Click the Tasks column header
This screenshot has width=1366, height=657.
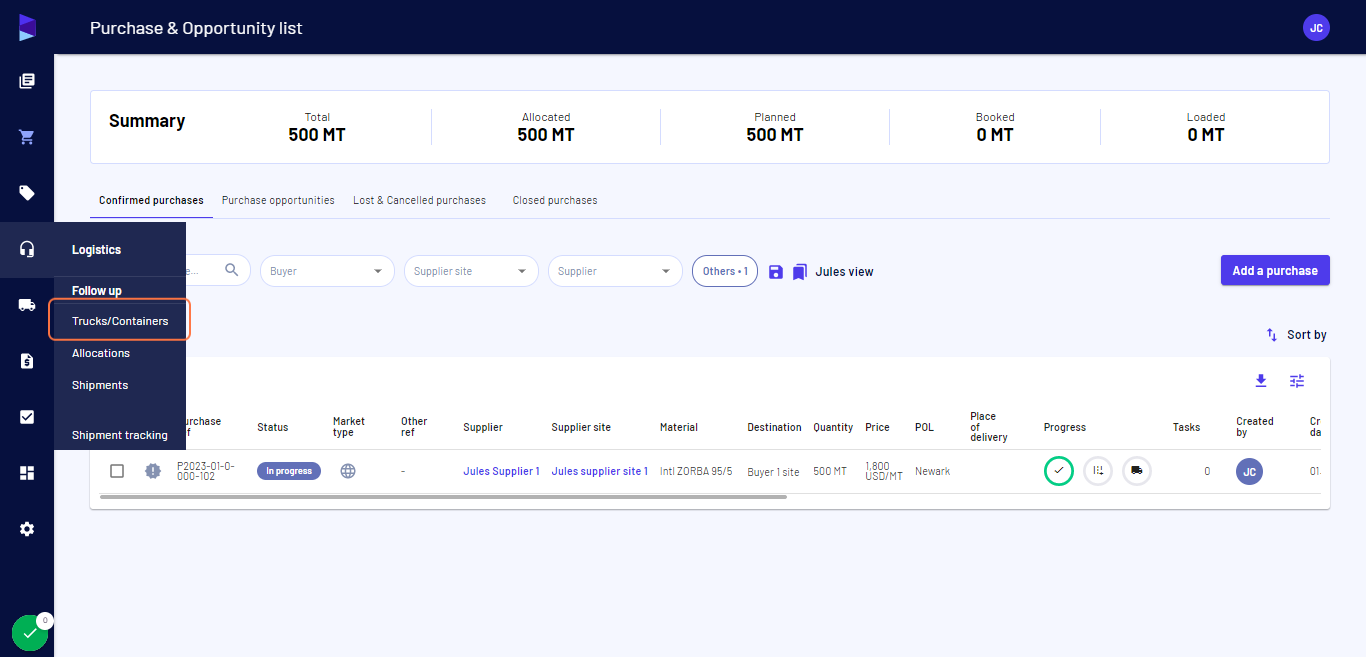click(1186, 427)
